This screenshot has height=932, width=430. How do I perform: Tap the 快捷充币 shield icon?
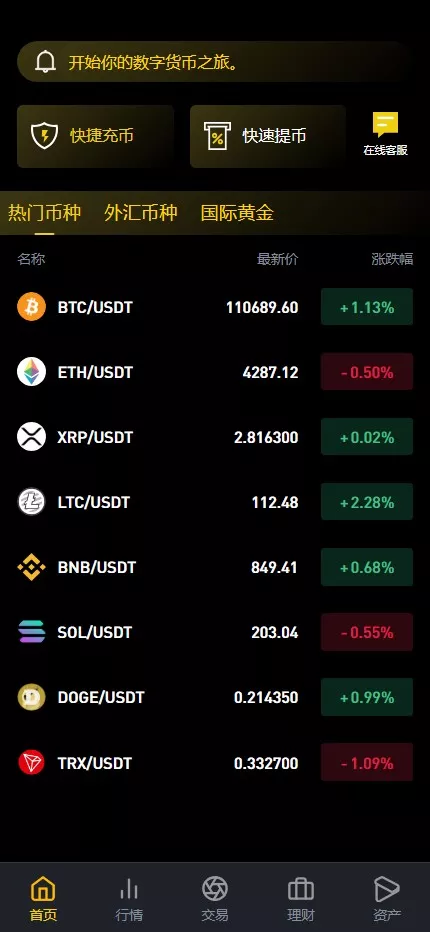tap(45, 136)
